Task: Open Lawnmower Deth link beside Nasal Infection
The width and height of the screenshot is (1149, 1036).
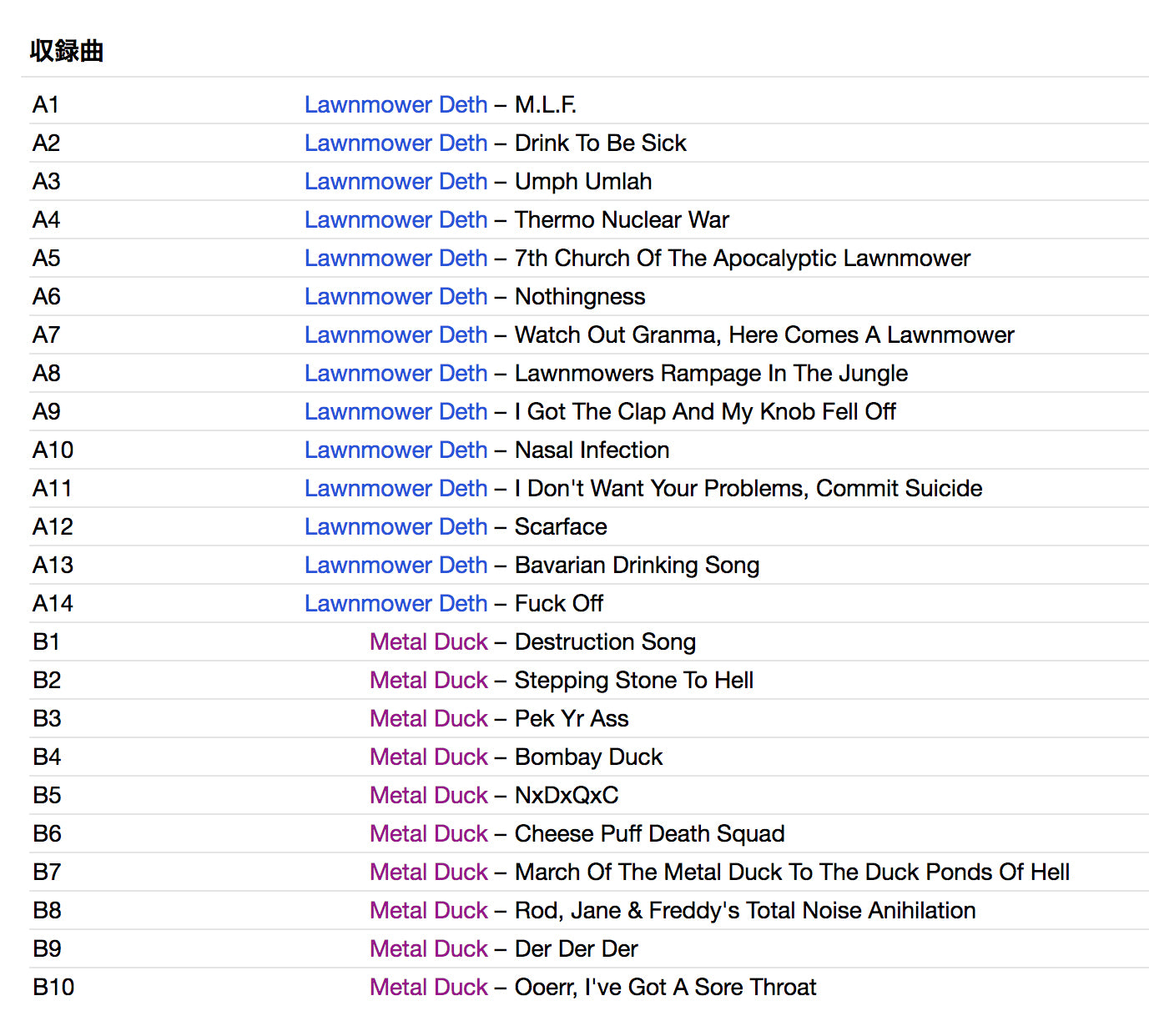Action: (x=396, y=450)
